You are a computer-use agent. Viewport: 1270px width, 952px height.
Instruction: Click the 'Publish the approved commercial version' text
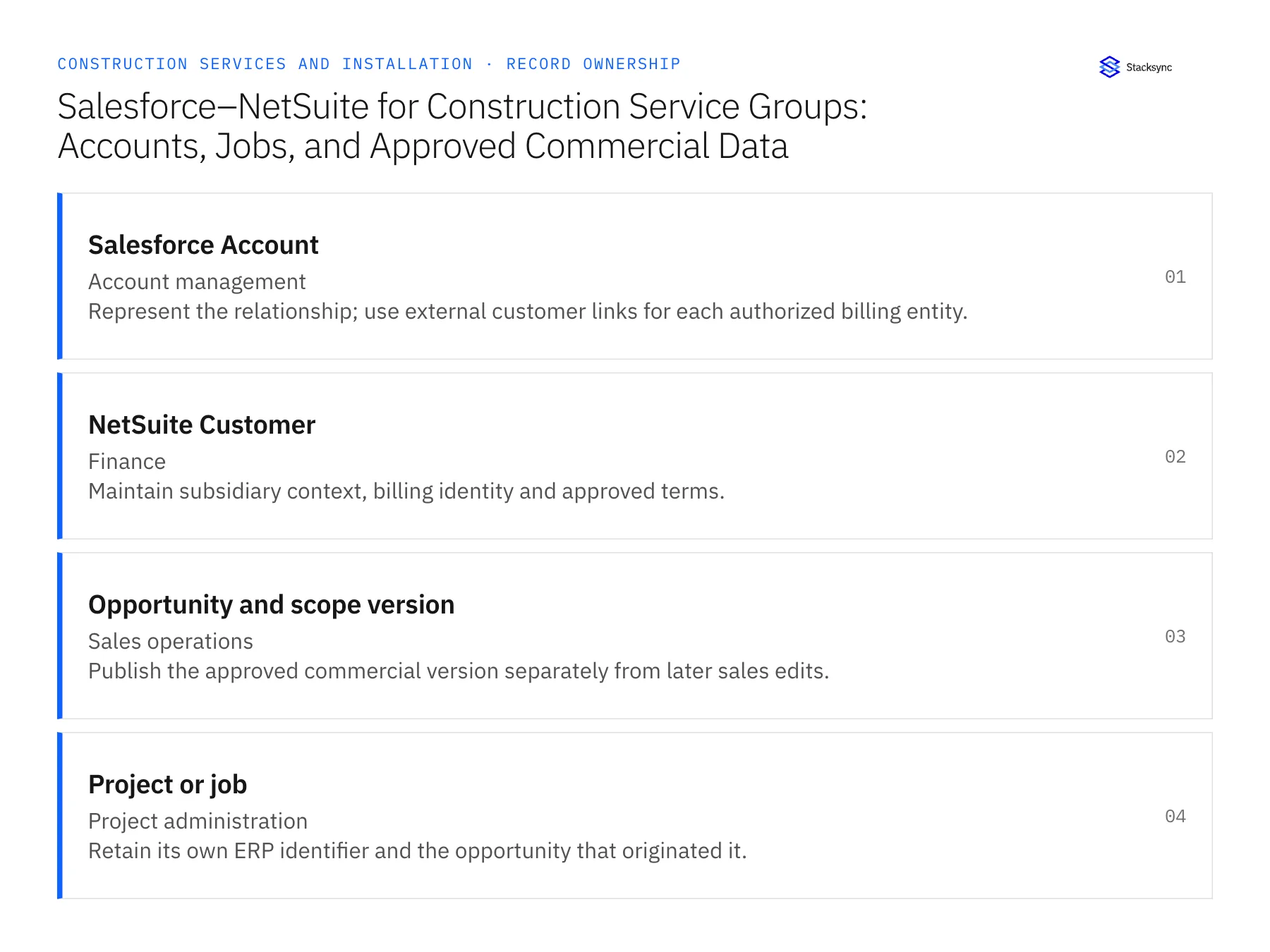459,671
